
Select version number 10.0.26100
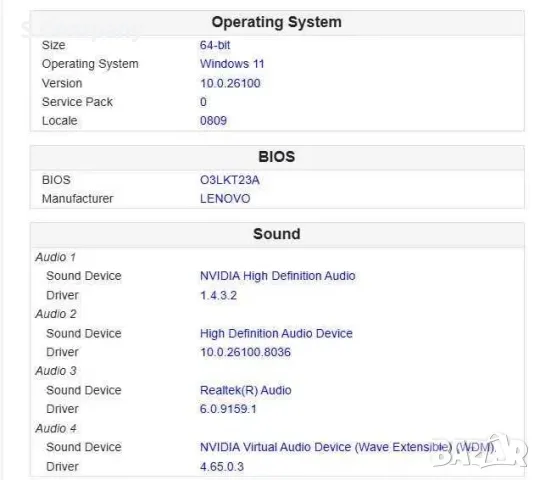(230, 83)
